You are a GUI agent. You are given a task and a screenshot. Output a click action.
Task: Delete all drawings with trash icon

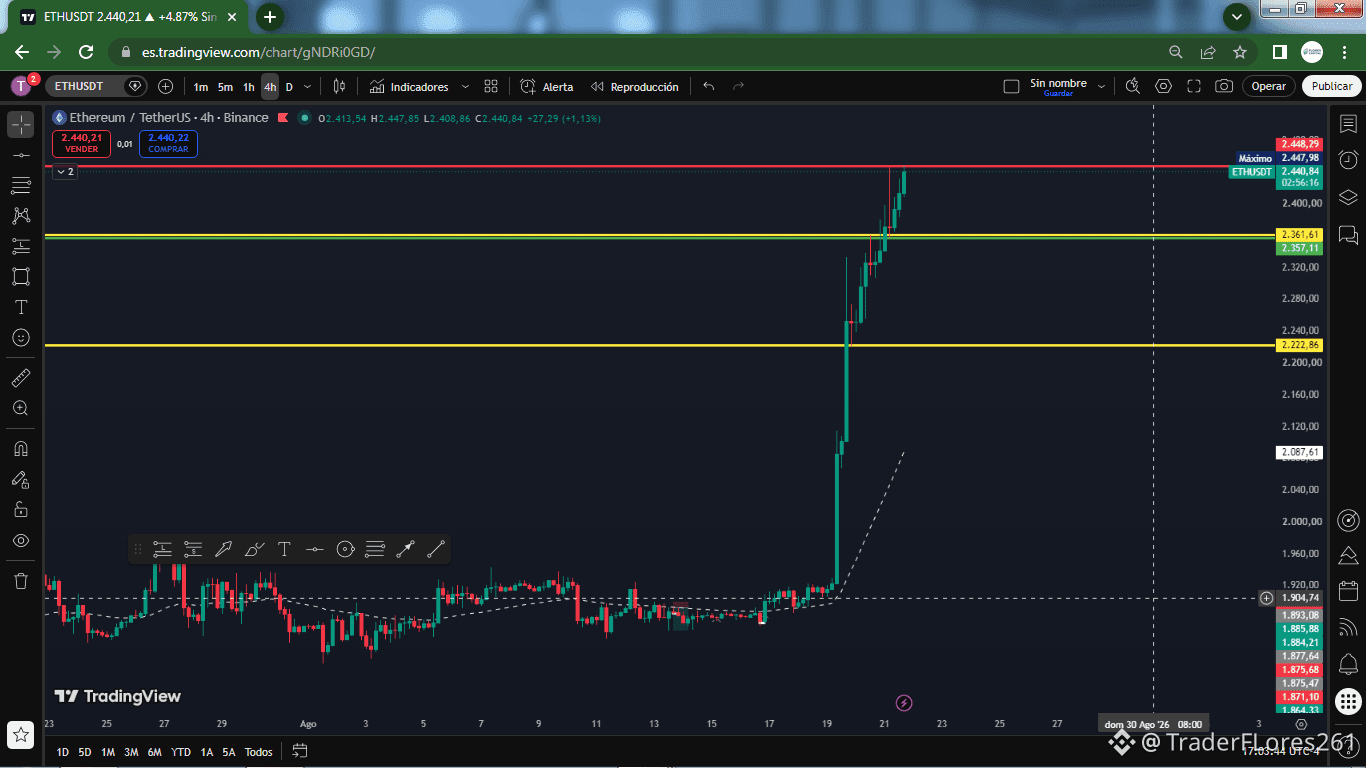[x=21, y=581]
